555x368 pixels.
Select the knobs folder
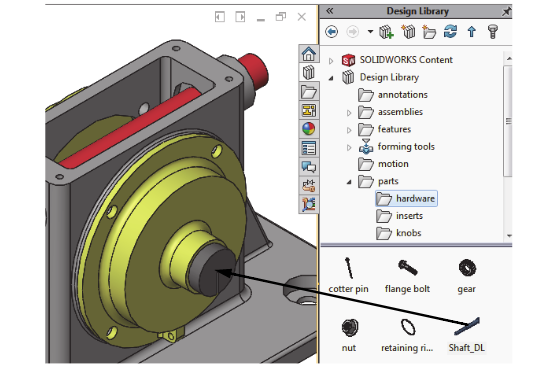click(x=408, y=233)
